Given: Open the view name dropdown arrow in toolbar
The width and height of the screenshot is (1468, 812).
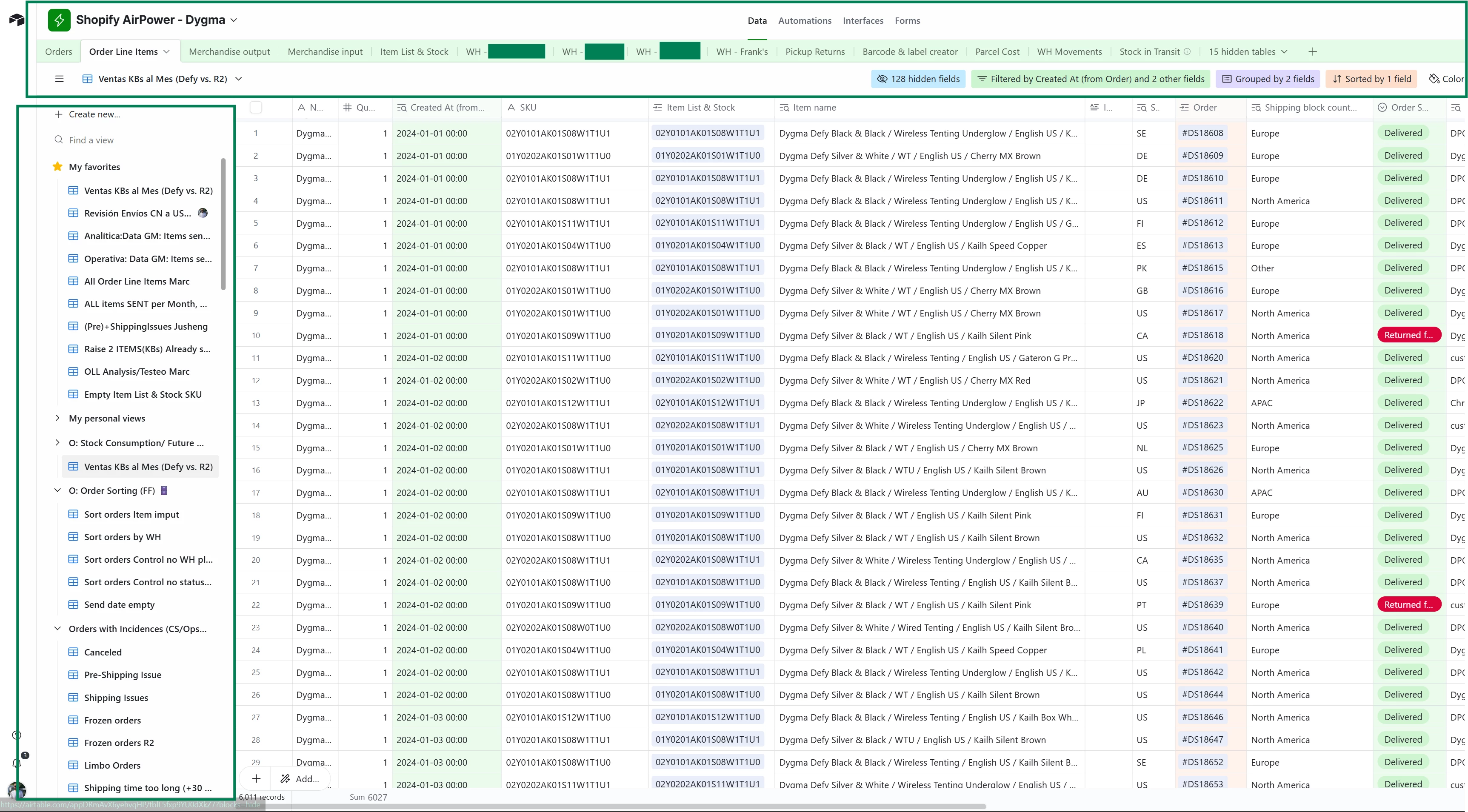Looking at the screenshot, I should coord(239,79).
